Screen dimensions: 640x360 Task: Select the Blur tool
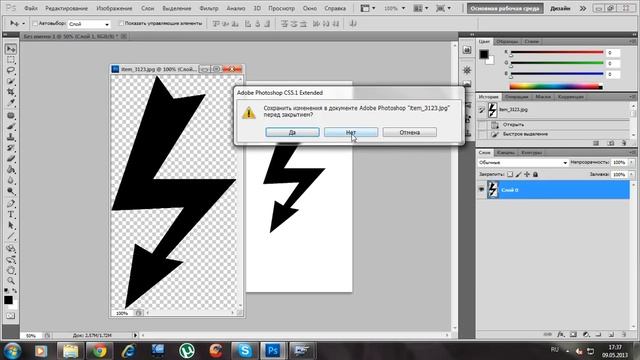pos(11,180)
